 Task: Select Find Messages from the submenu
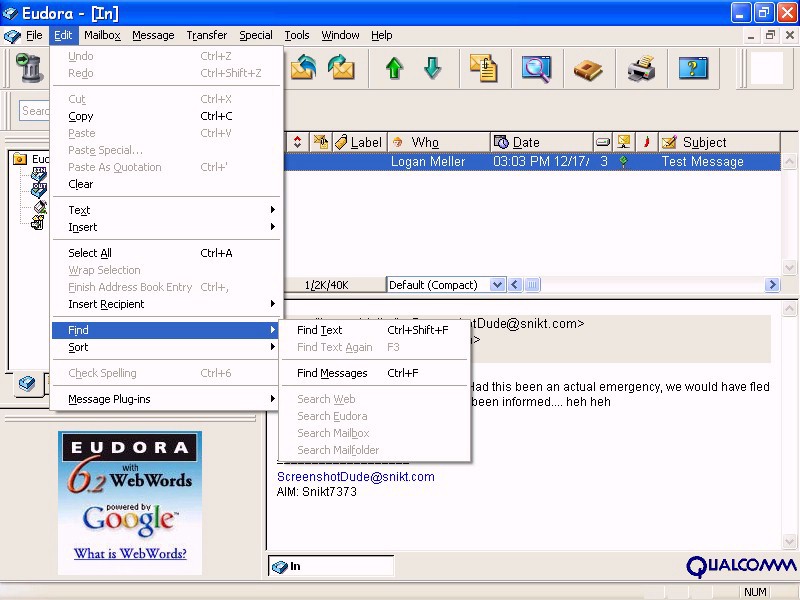374,373
